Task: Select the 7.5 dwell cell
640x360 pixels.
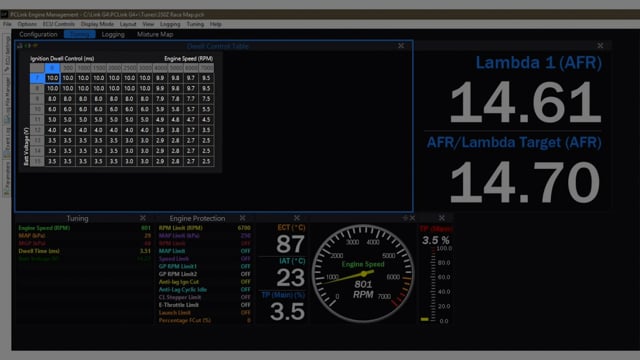Action: 207,99
